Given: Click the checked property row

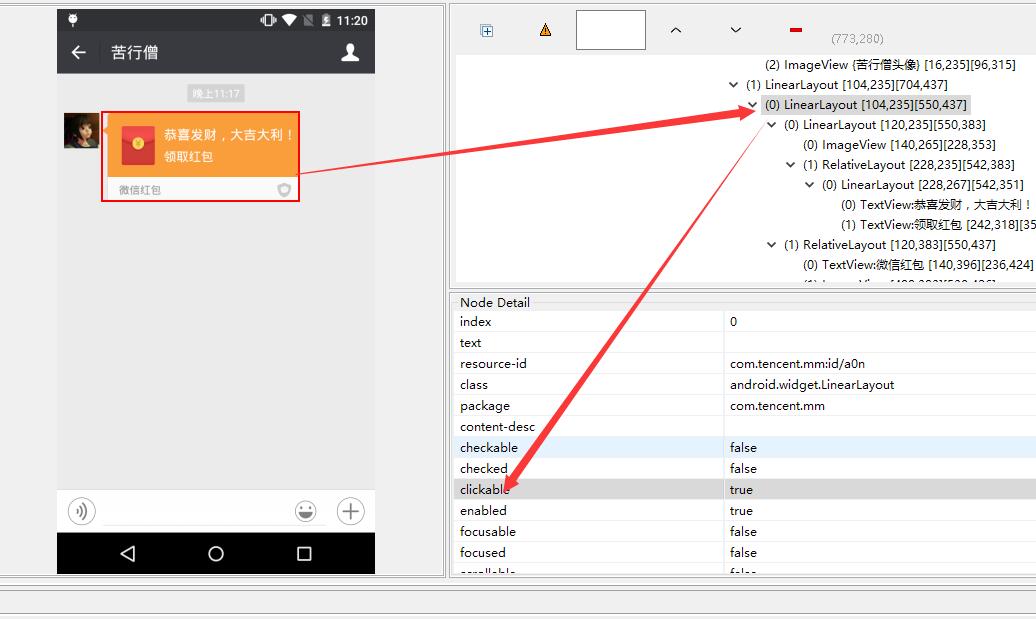Looking at the screenshot, I should pos(745,469).
